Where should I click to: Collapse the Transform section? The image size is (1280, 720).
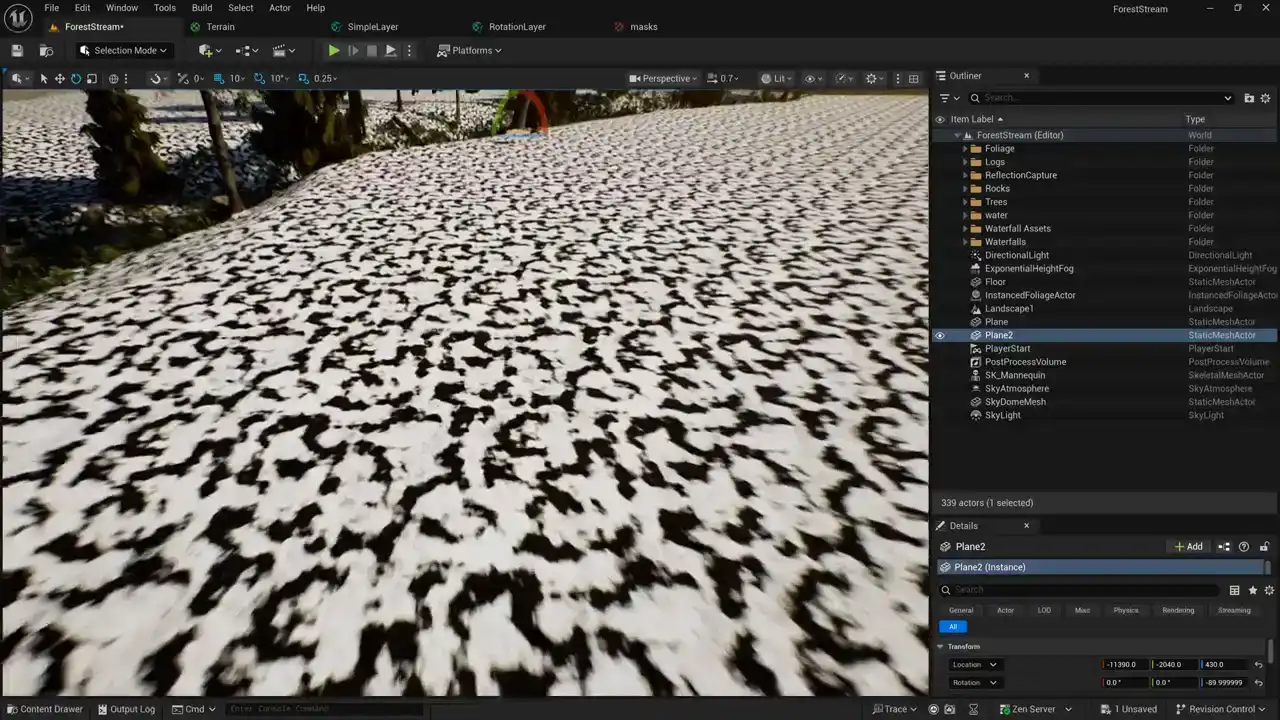pos(940,647)
